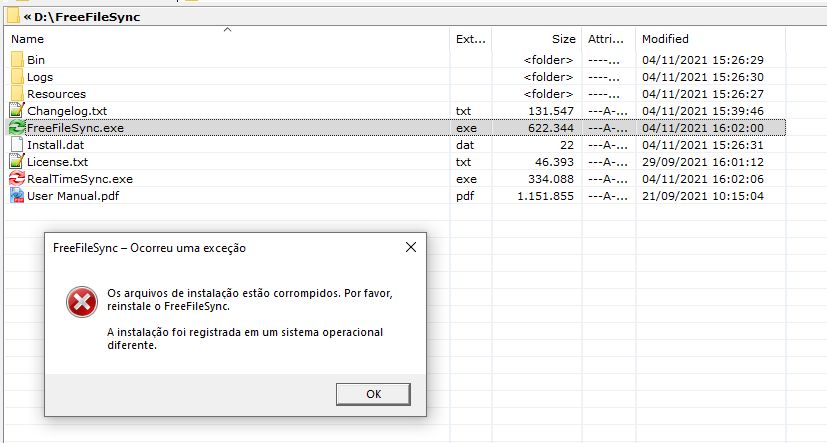Image resolution: width=827 pixels, height=443 pixels.
Task: Click <folder> size cell of Logs row
Action: [x=549, y=77]
